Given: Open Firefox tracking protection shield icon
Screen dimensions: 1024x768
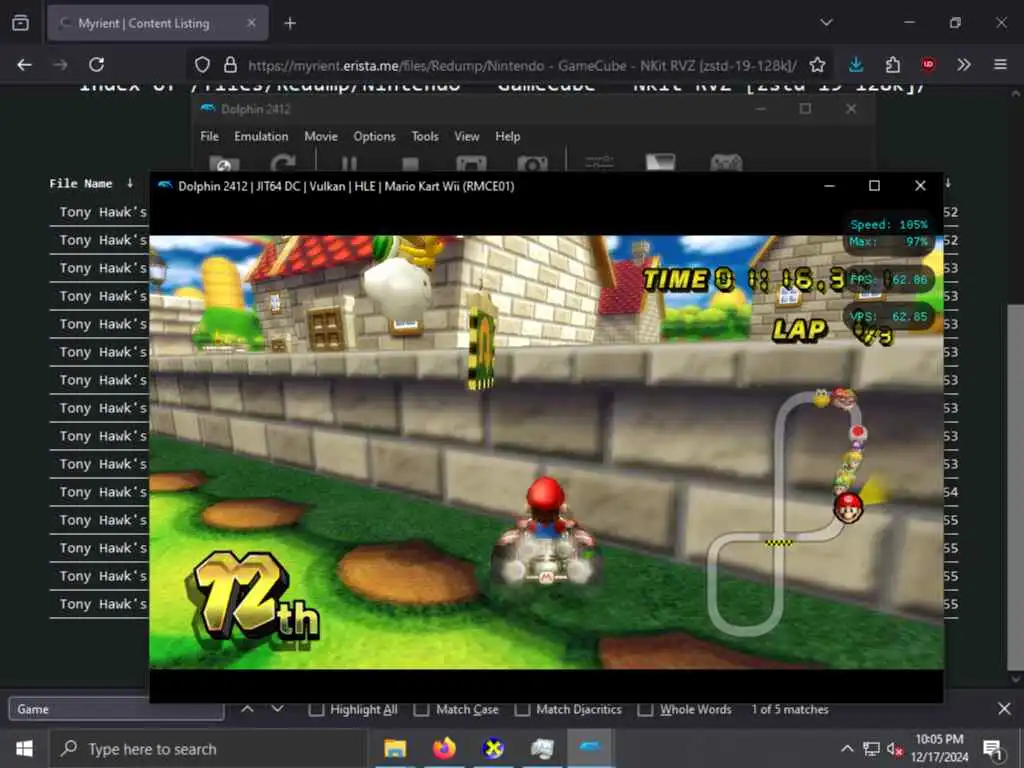Looking at the screenshot, I should click(202, 65).
